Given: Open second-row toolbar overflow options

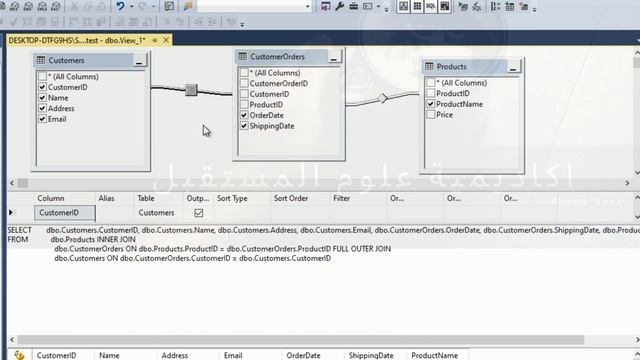Looking at the screenshot, I should coord(242,24).
